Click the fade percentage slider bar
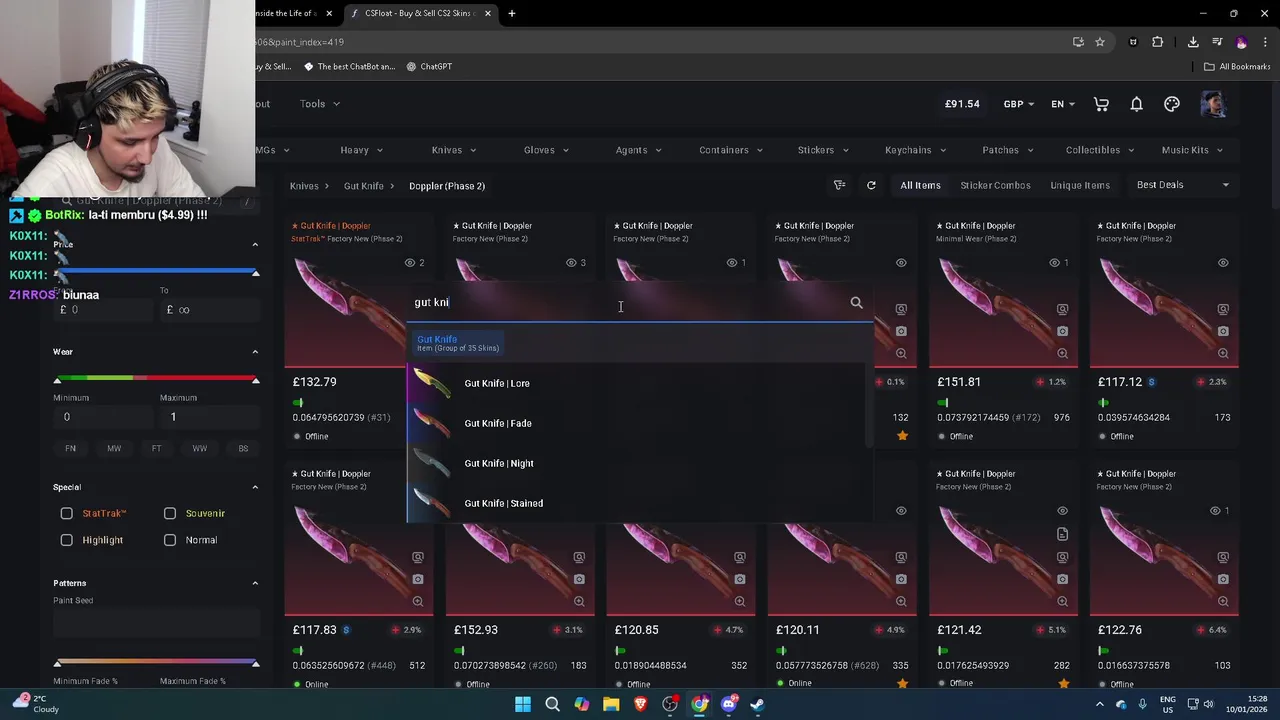Viewport: 1280px width, 720px height. (x=156, y=661)
